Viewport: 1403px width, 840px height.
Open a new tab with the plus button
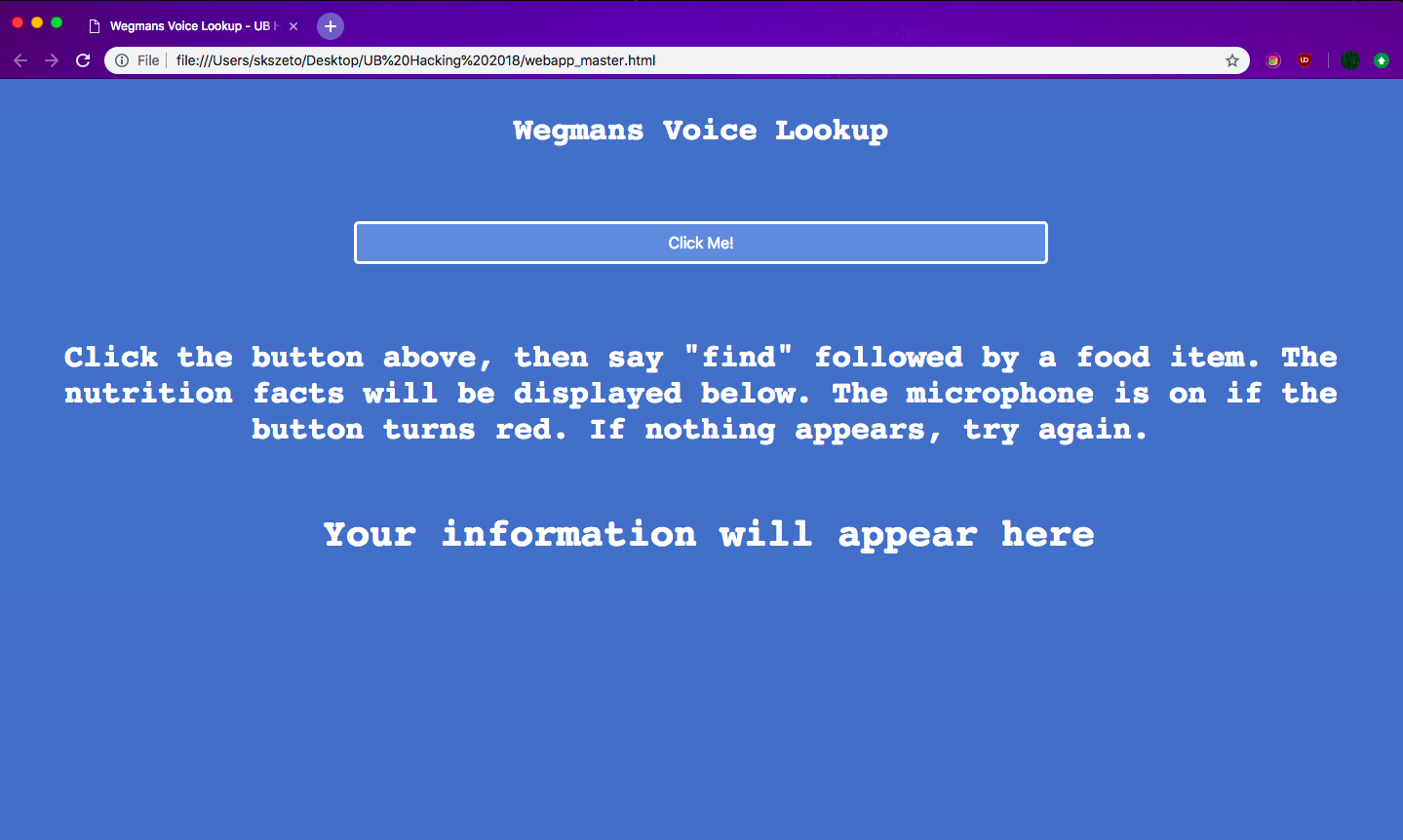pos(331,26)
